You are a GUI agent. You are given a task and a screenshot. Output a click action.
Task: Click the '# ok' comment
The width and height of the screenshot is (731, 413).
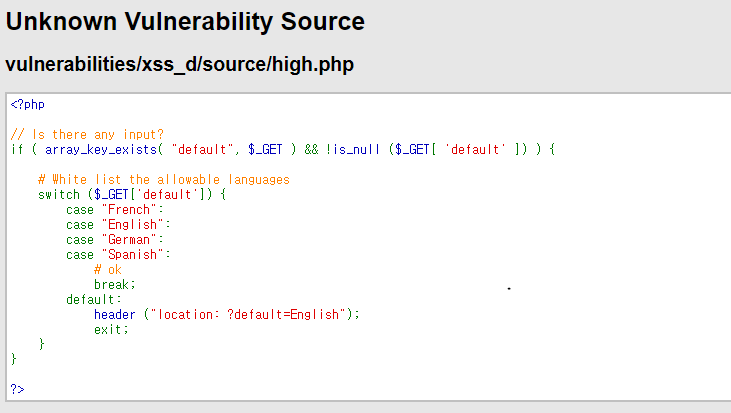point(108,269)
